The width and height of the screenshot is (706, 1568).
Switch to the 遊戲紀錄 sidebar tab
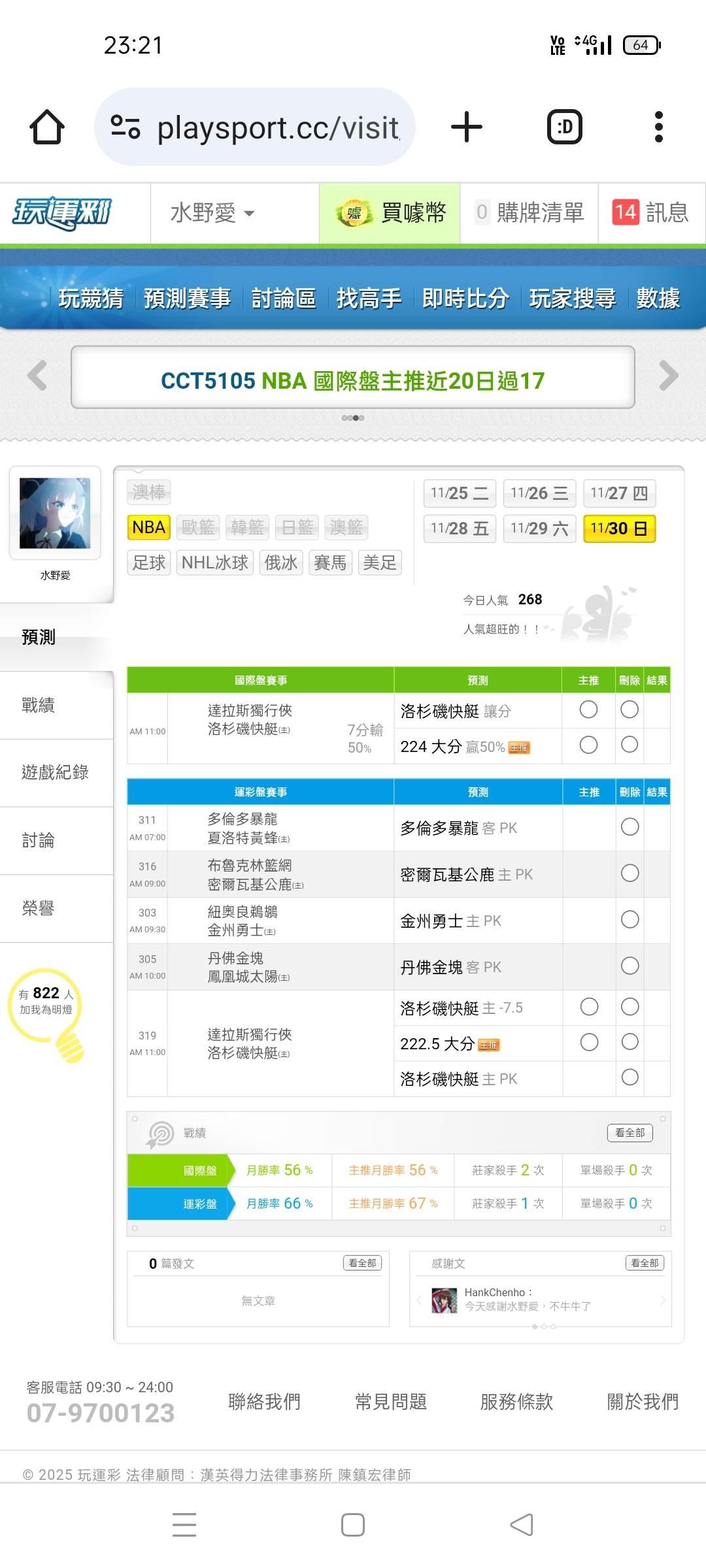(56, 773)
